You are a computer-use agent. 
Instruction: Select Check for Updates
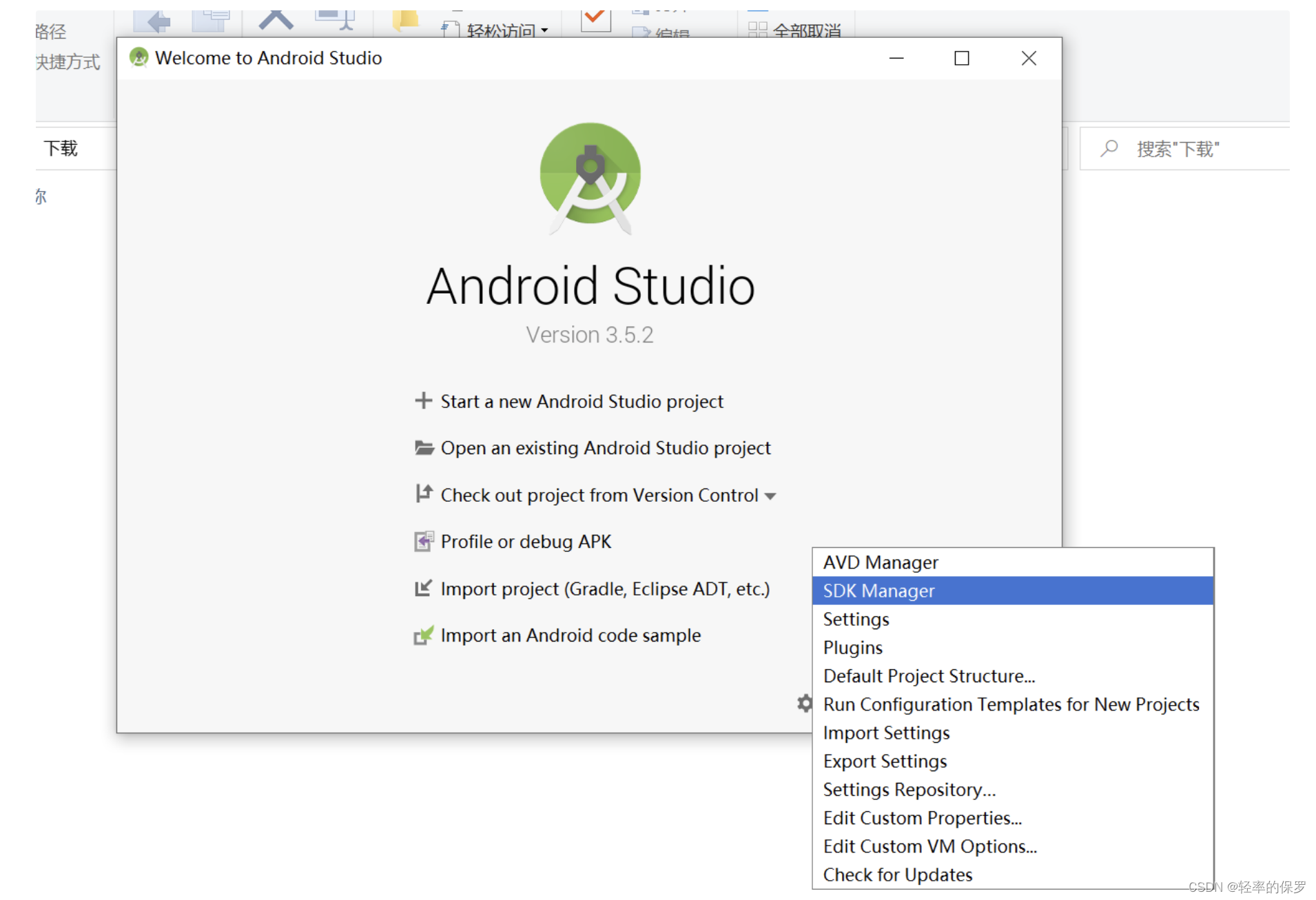(1012, 874)
